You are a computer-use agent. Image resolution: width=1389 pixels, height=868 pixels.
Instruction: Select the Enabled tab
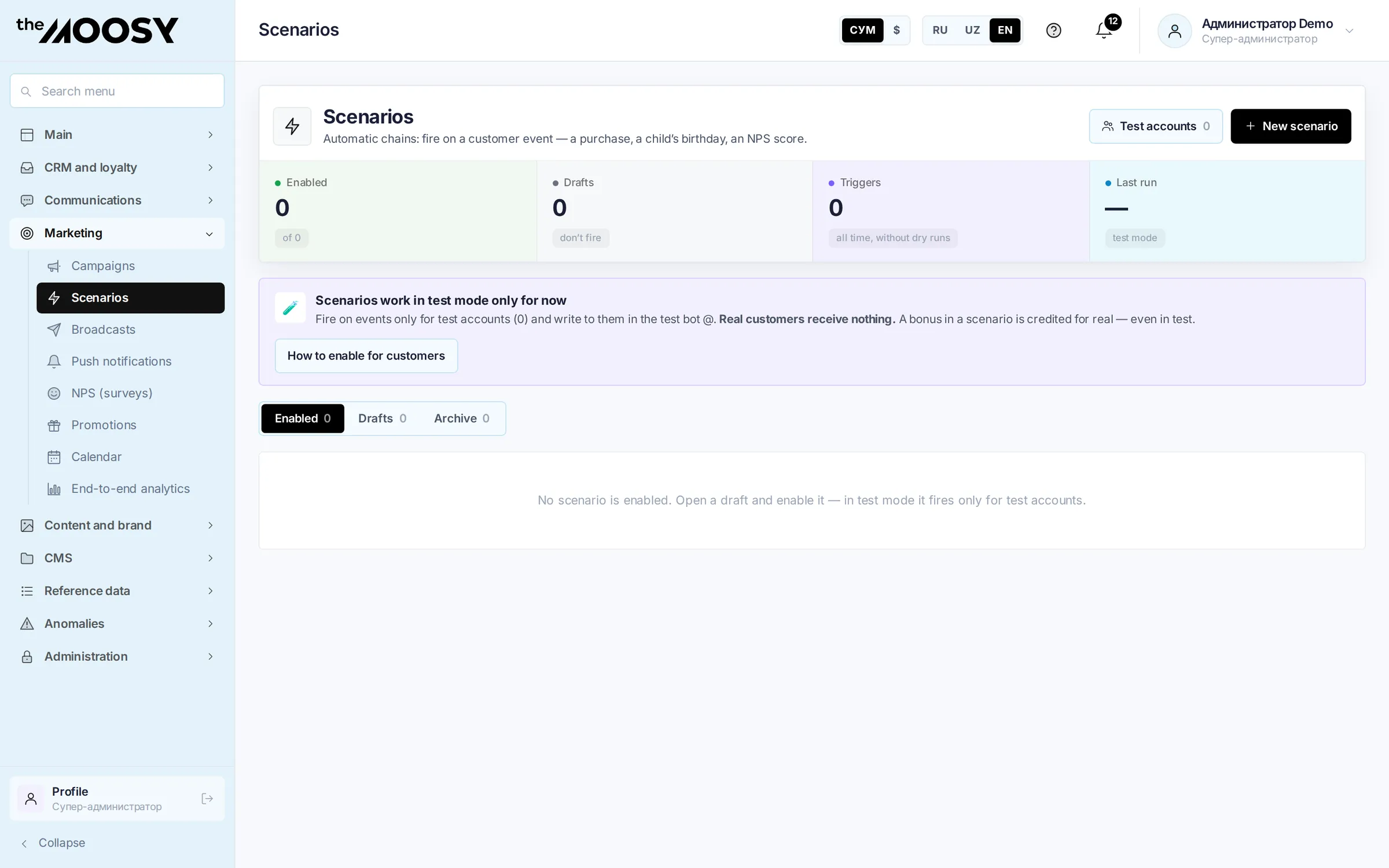(x=303, y=418)
